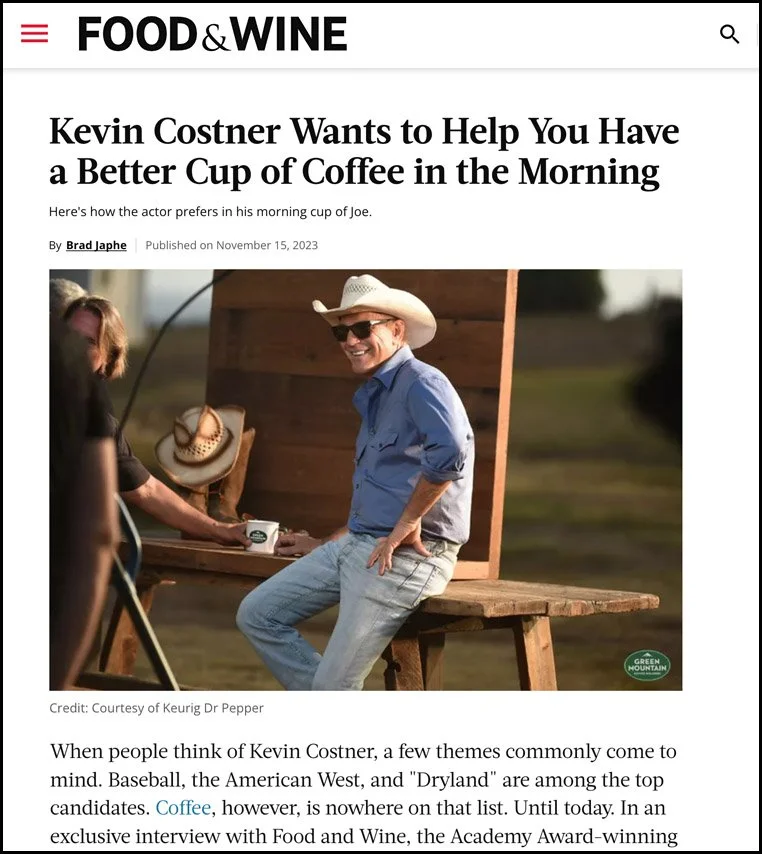The image size is (762, 854).
Task: Open the red hamburger menu
Action: click(x=34, y=34)
